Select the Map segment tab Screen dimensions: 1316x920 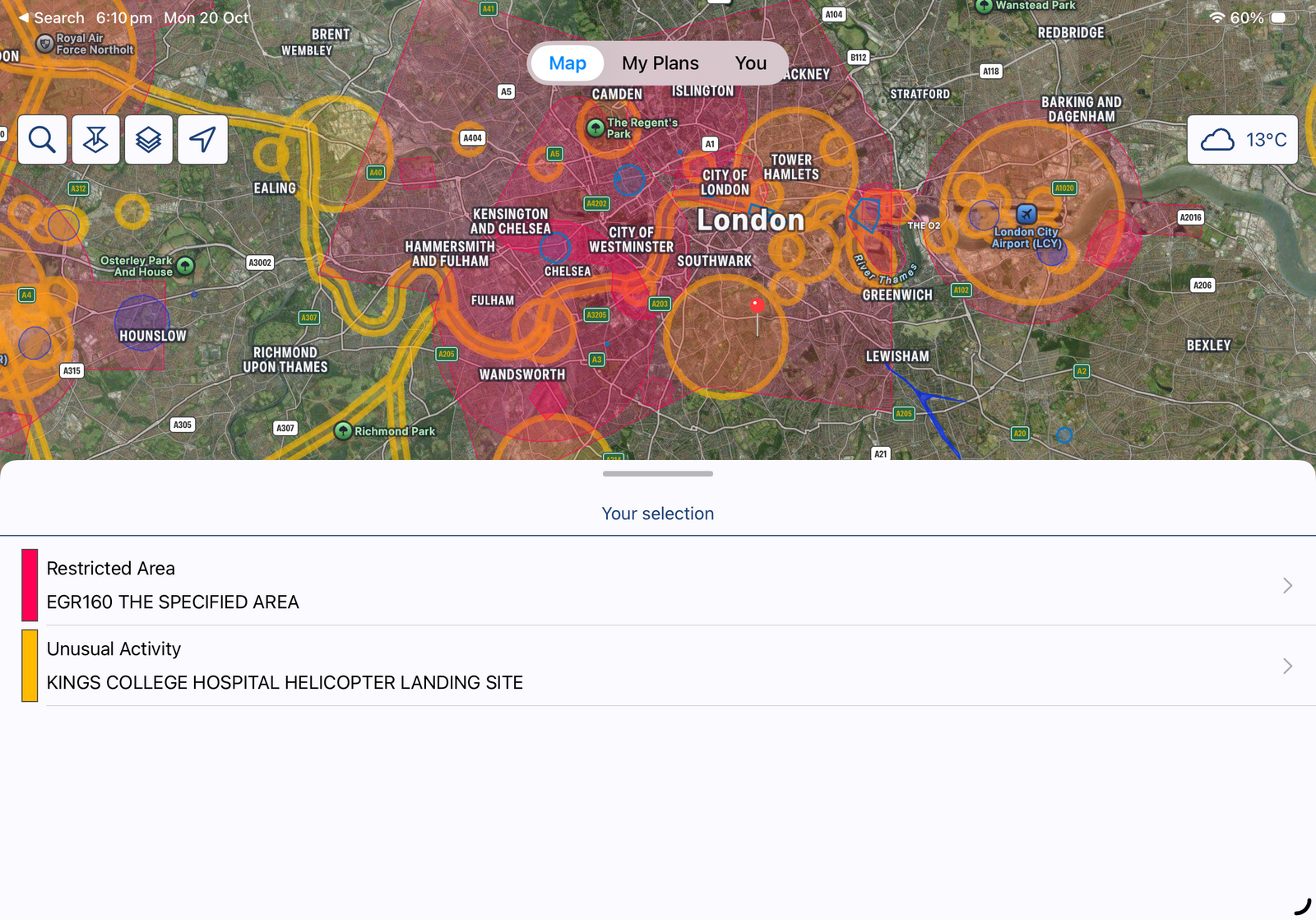click(x=568, y=63)
